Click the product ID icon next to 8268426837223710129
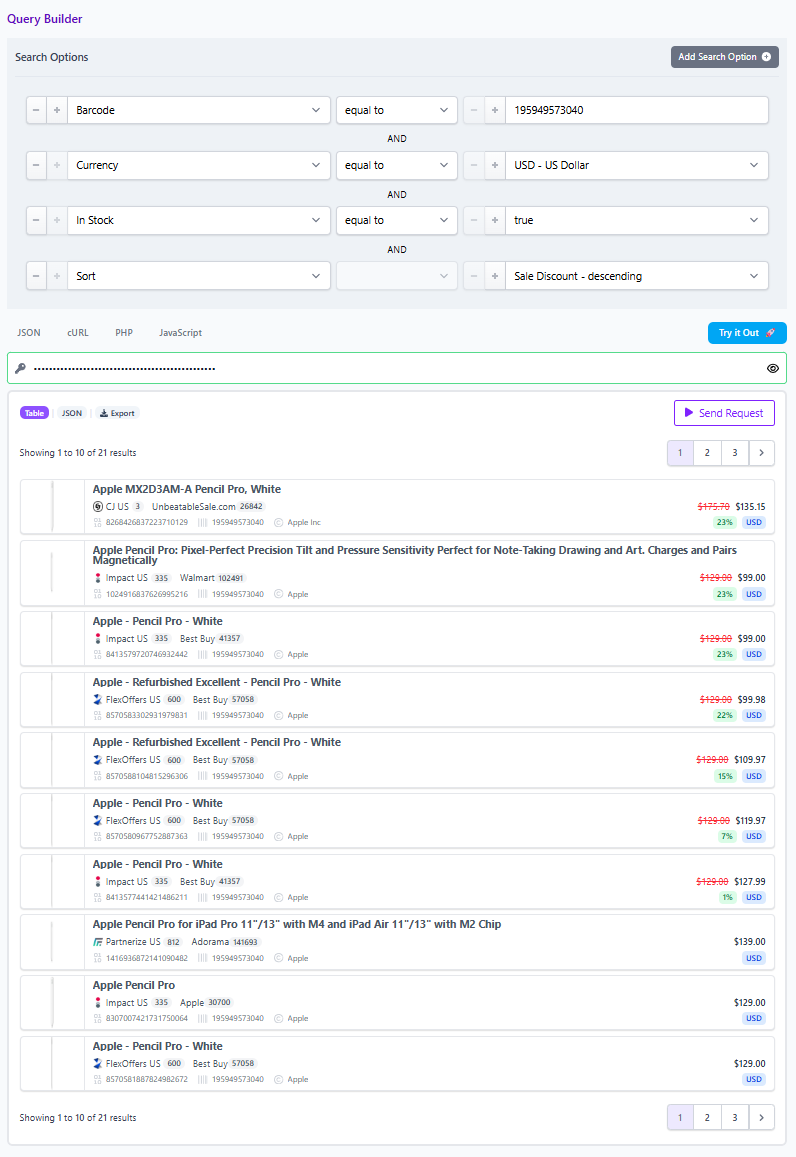796x1157 pixels. 97,522
